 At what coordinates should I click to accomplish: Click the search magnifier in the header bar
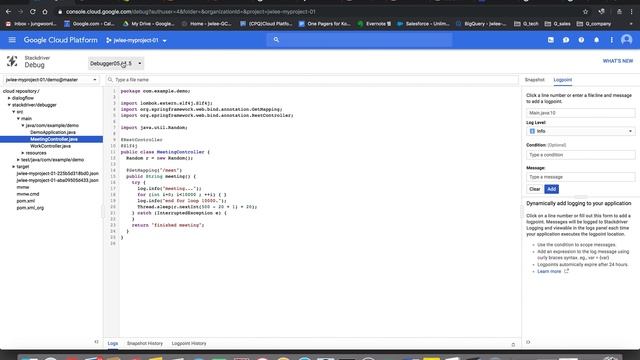coord(276,40)
